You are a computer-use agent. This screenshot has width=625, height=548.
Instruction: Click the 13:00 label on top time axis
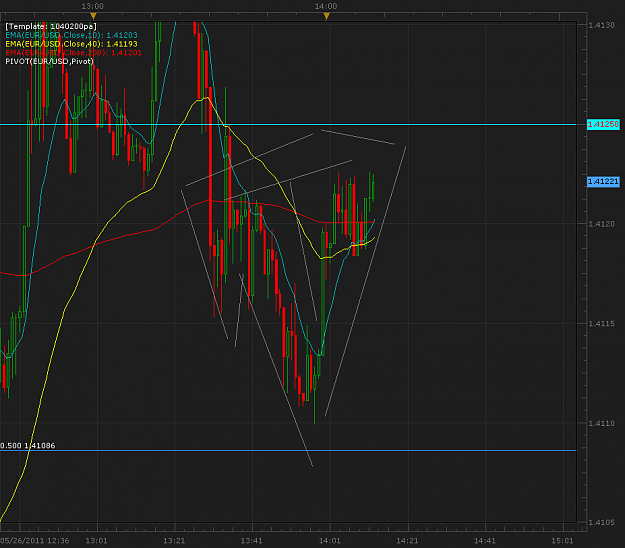(x=92, y=6)
